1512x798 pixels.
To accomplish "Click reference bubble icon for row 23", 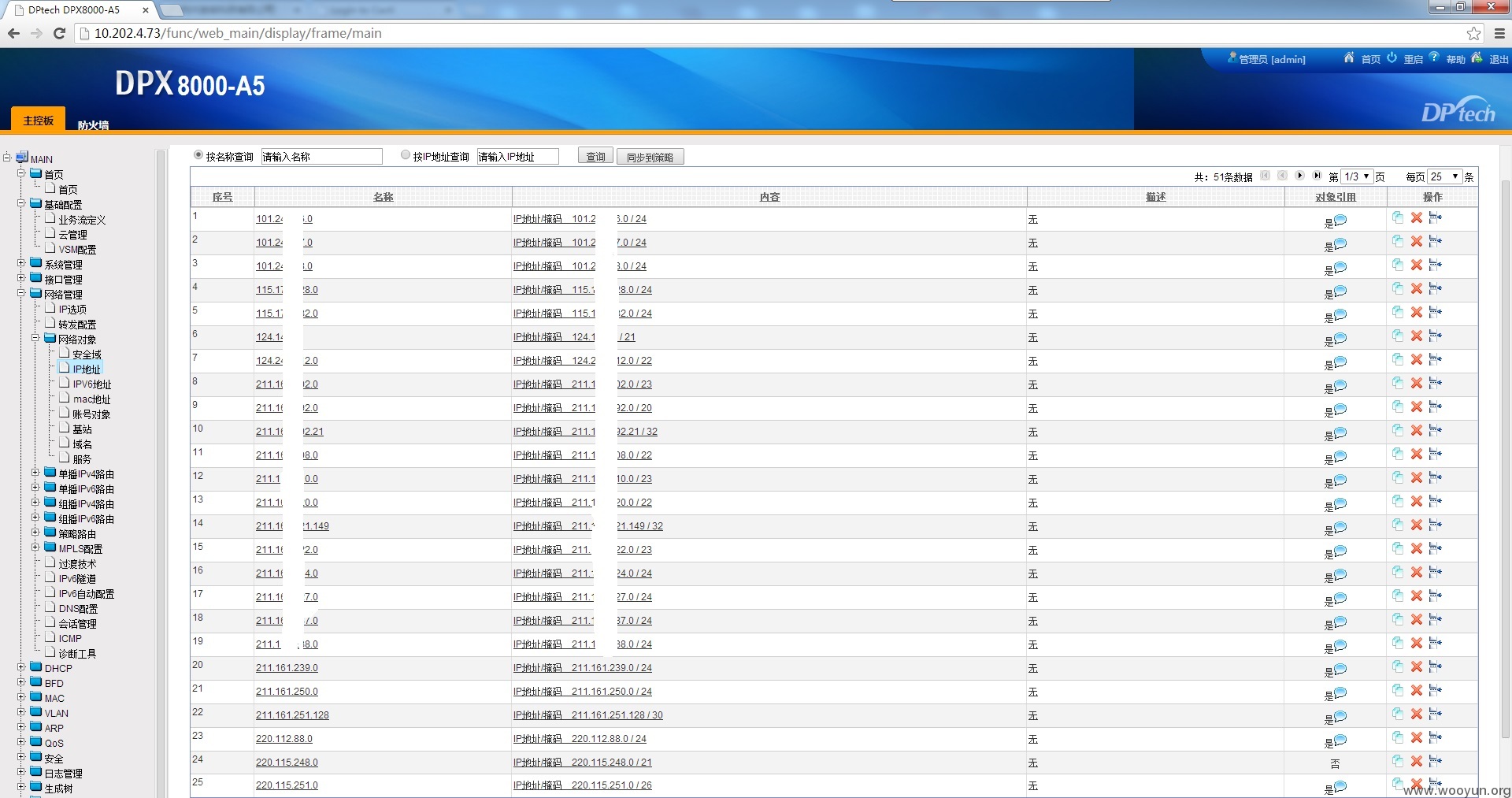I will click(1340, 740).
